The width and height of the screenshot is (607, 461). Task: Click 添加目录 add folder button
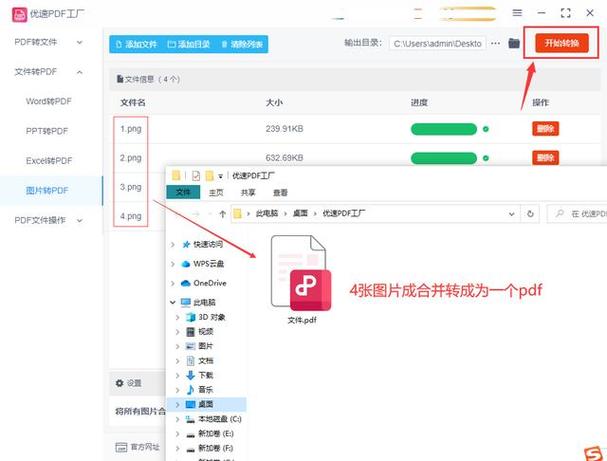[x=189, y=44]
